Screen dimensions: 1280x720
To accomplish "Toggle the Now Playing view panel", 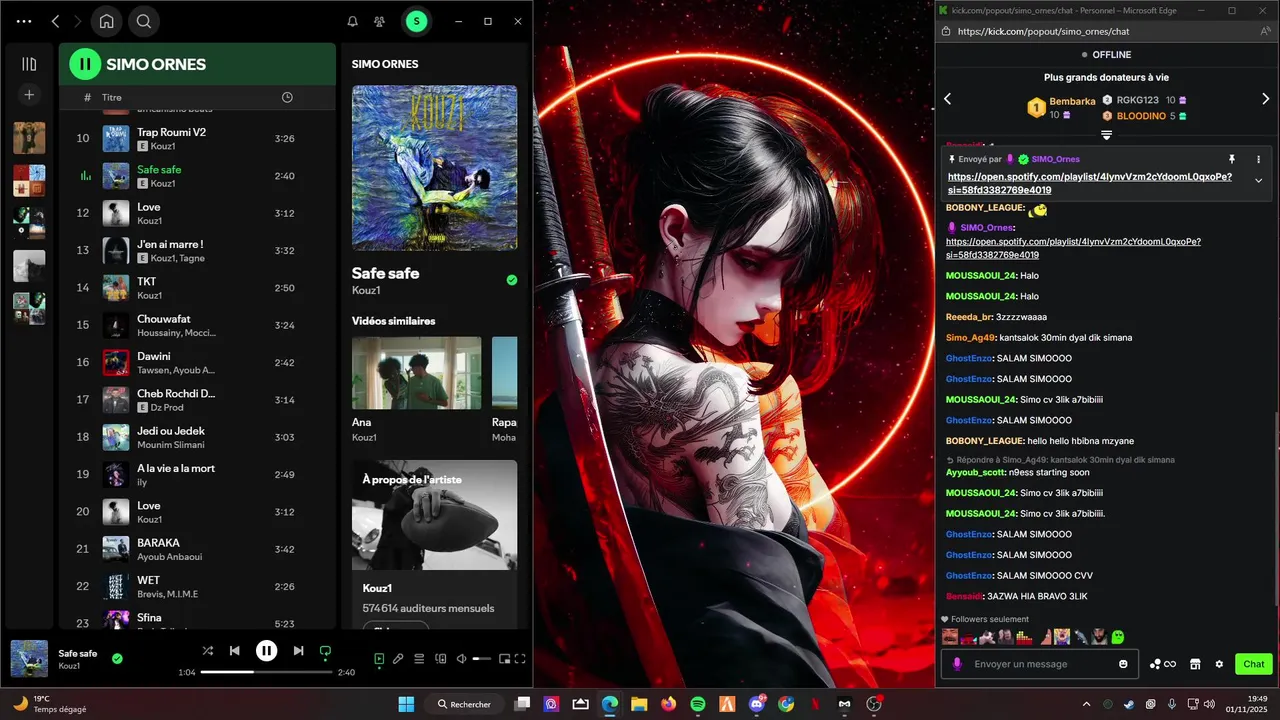I will pos(379,659).
